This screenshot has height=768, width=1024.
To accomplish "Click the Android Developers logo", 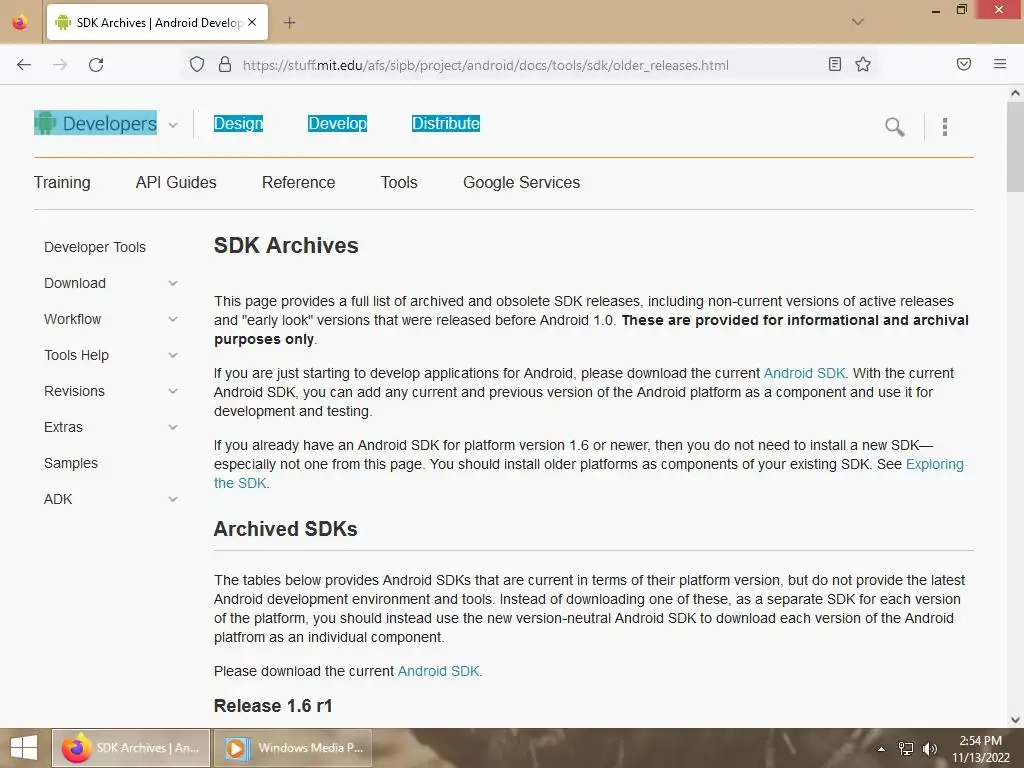I will coord(95,123).
